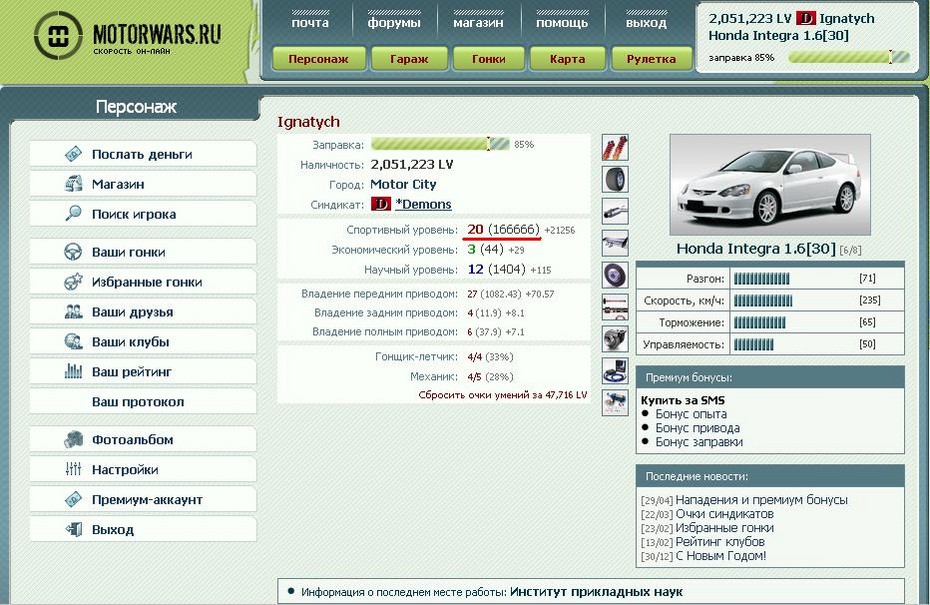This screenshot has width=930, height=605.
Task: Open почта in the top menu
Action: point(310,23)
